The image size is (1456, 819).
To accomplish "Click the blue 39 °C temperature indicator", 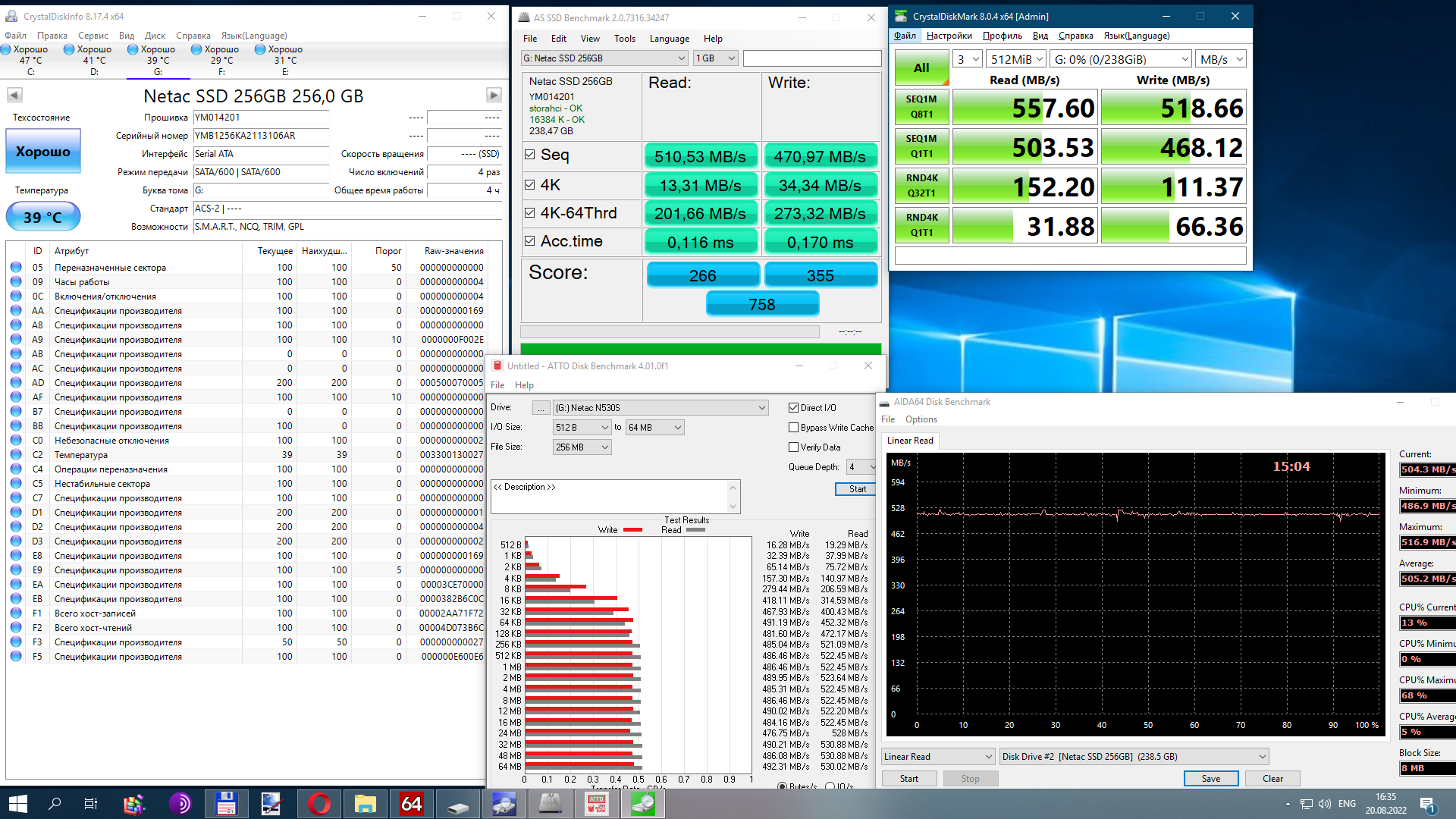I will click(x=43, y=218).
